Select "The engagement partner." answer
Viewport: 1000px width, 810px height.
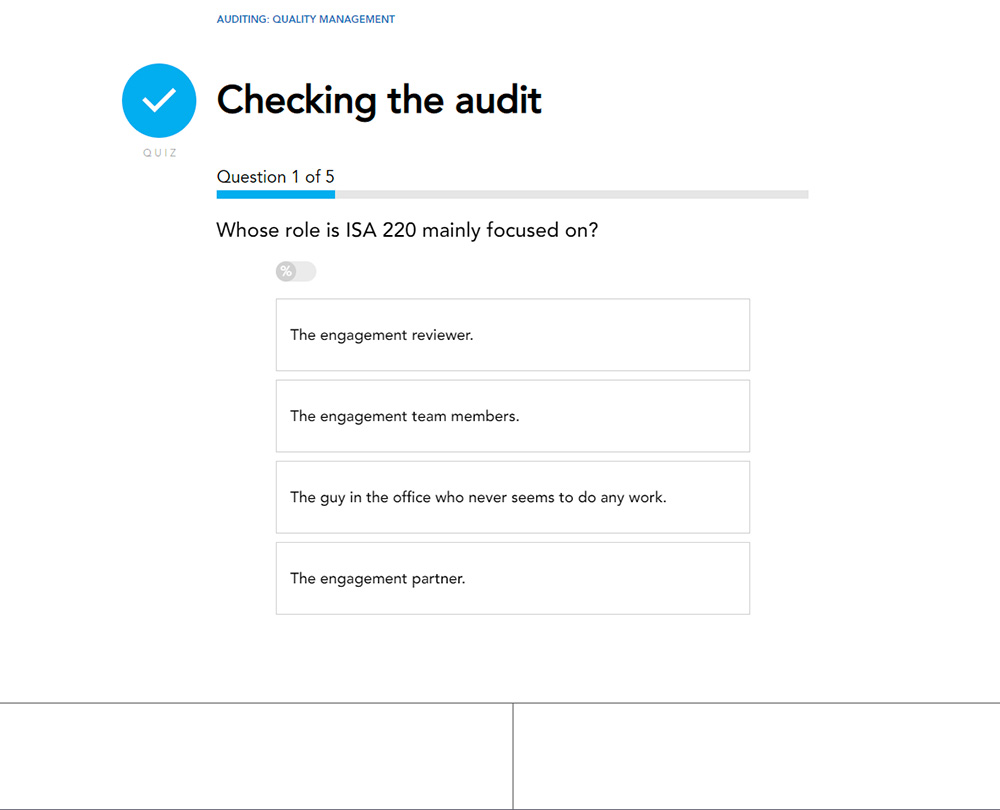512,578
